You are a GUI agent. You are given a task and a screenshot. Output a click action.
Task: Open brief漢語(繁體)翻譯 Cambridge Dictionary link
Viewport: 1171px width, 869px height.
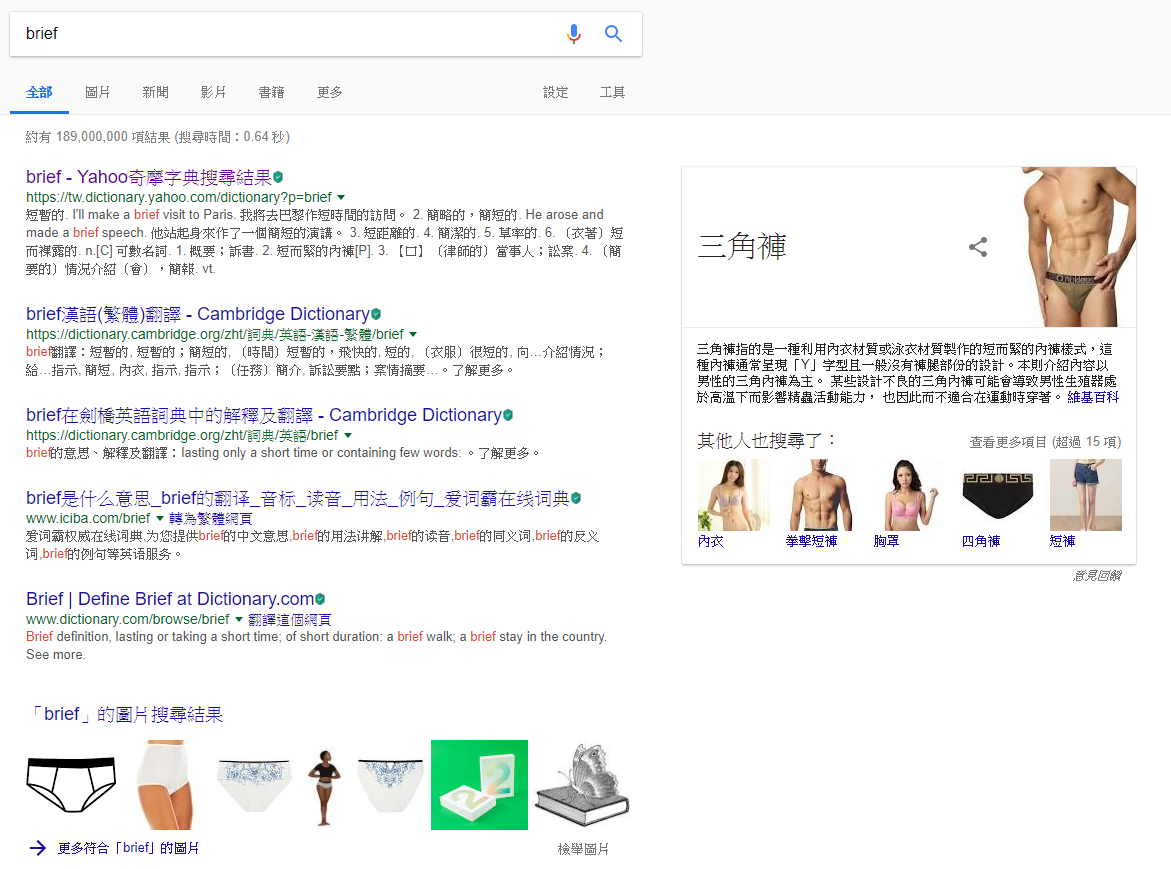(x=198, y=314)
